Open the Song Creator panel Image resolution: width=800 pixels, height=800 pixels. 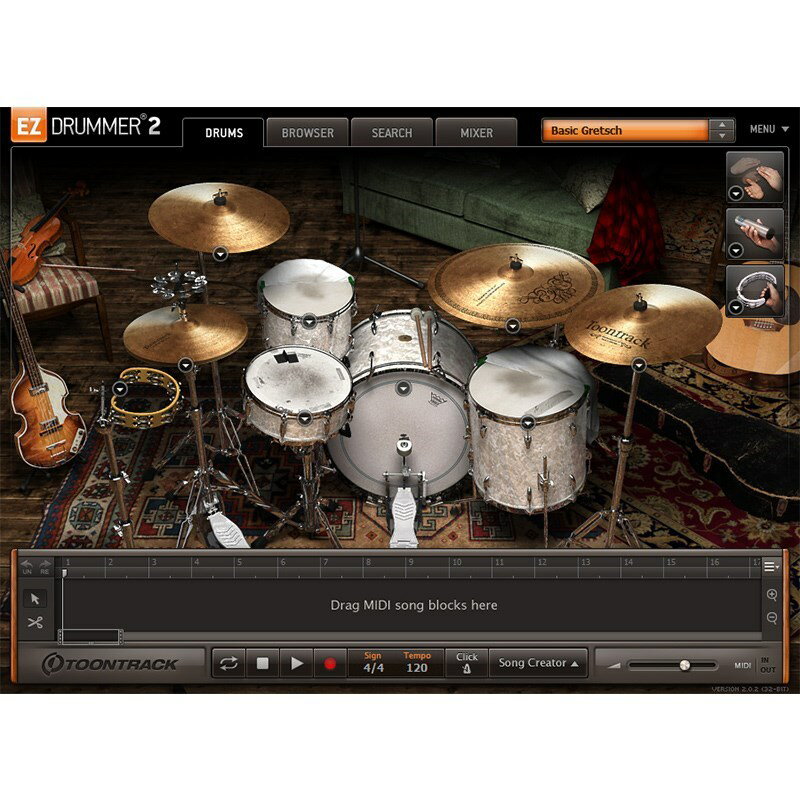tap(538, 663)
